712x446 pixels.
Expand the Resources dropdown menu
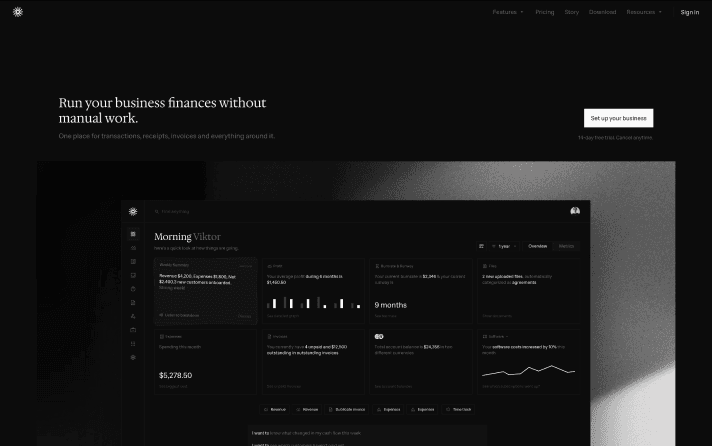644,12
